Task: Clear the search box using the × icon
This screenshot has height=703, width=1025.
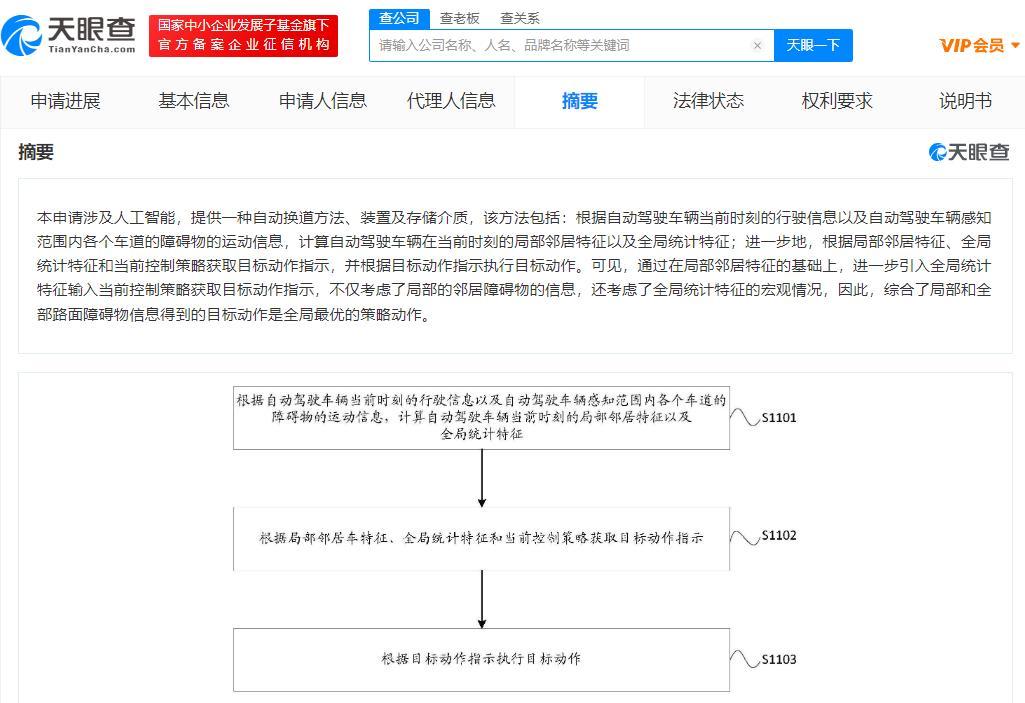Action: point(757,45)
